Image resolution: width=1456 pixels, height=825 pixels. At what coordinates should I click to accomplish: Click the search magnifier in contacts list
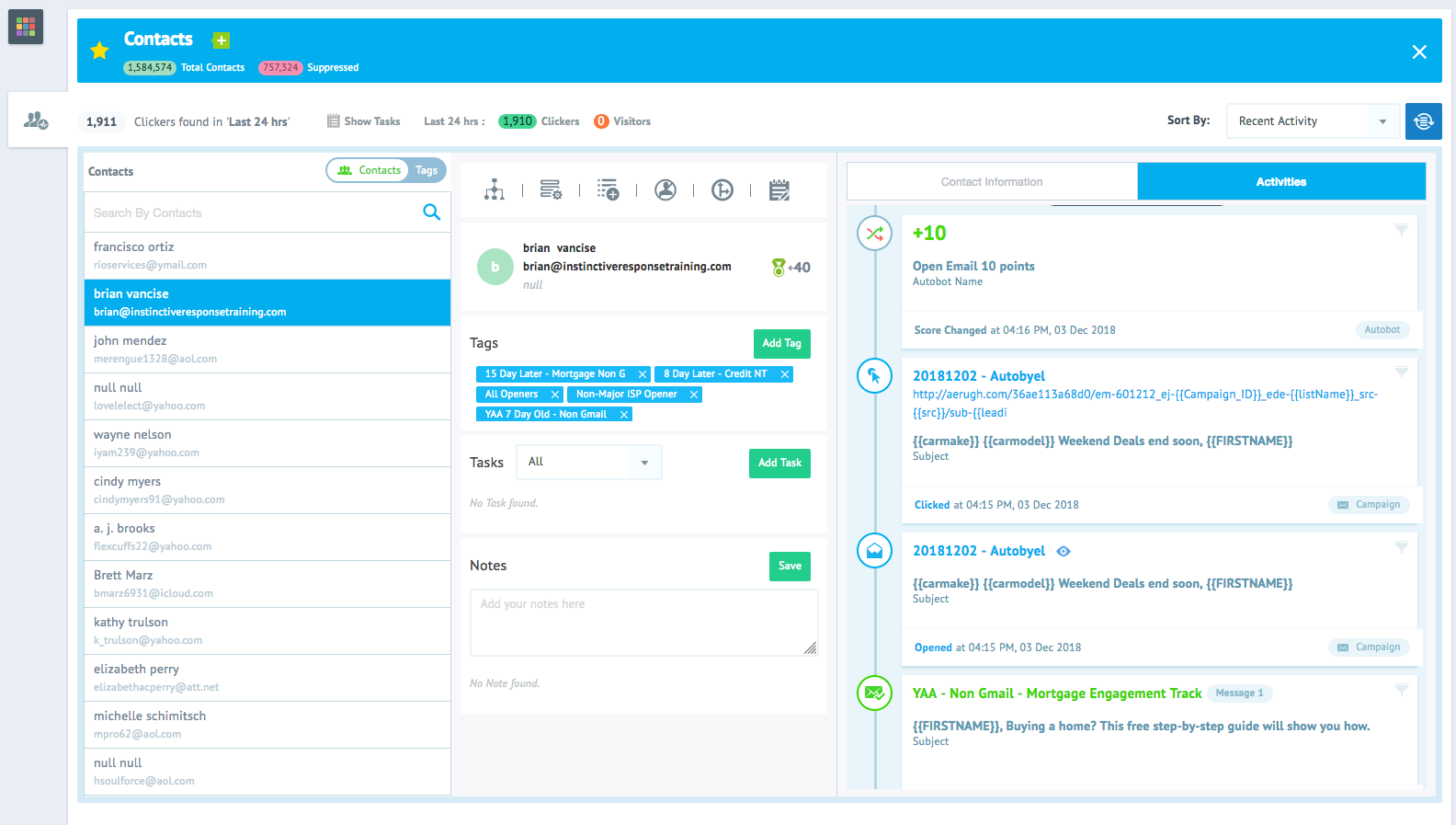pyautogui.click(x=431, y=212)
